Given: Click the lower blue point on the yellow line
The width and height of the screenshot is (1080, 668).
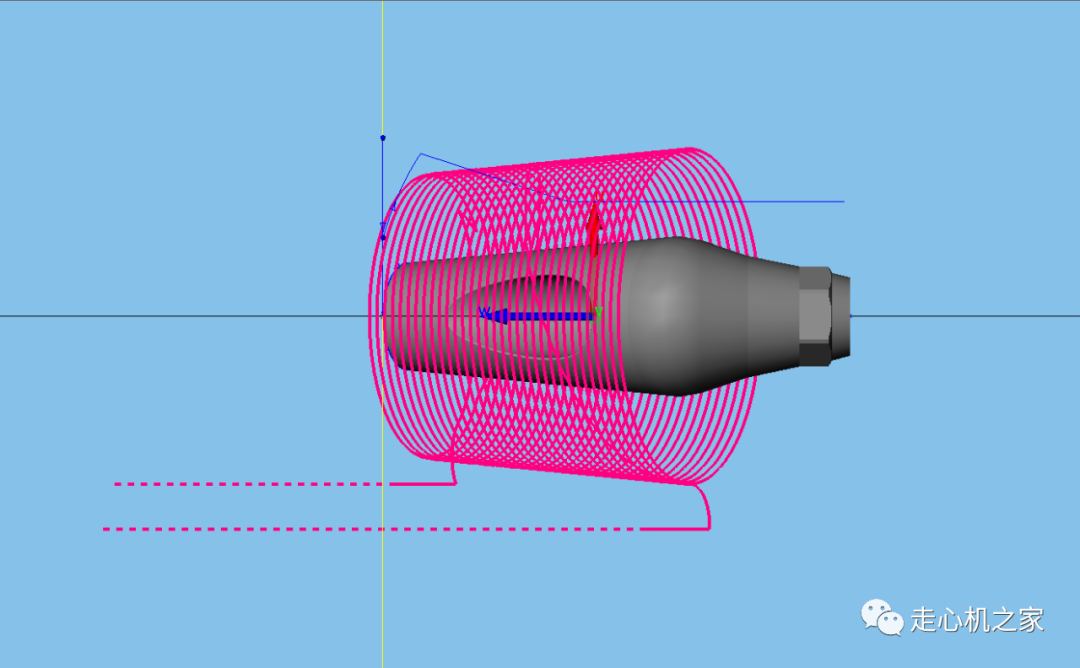Looking at the screenshot, I should tap(382, 237).
